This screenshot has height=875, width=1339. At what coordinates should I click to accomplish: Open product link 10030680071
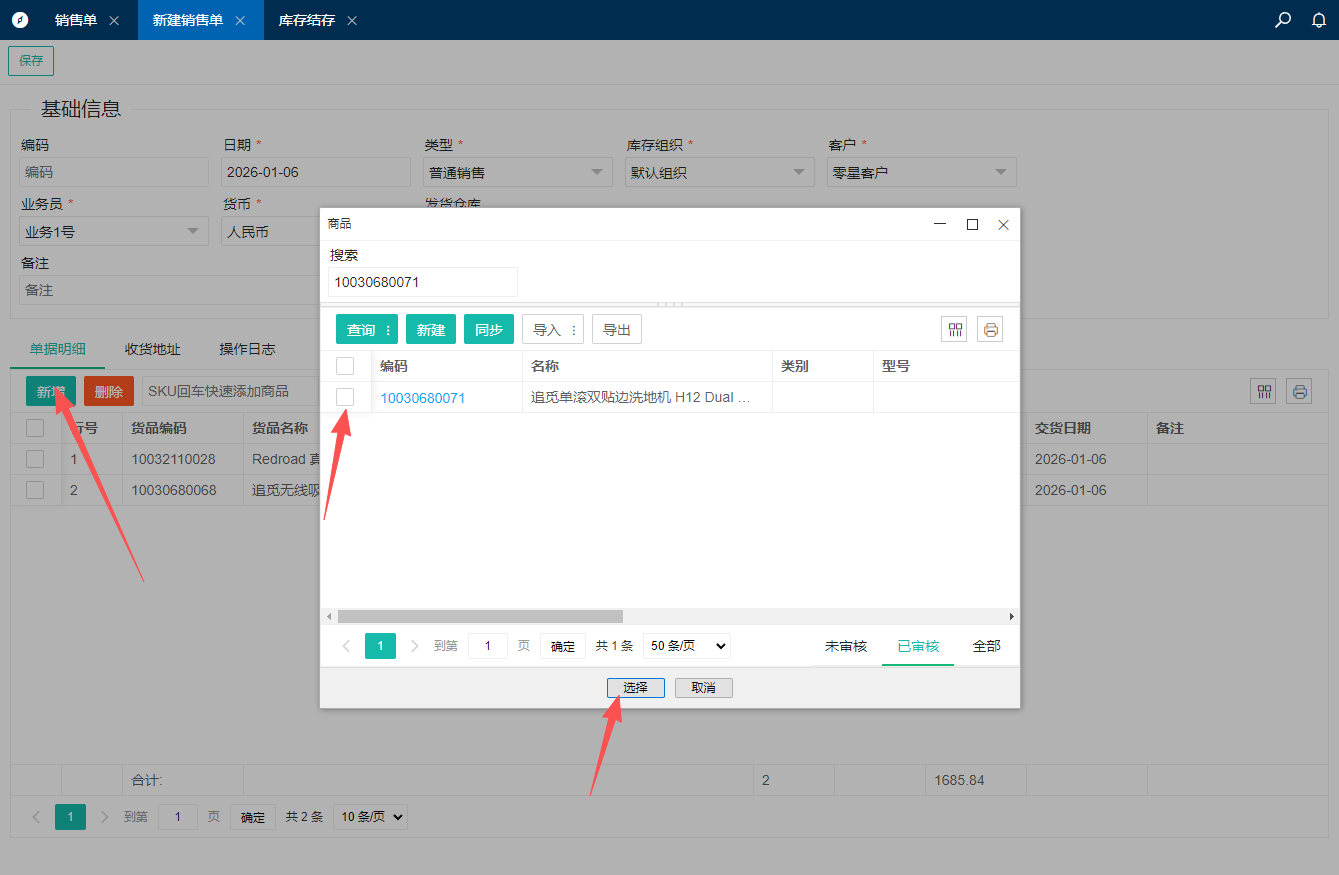point(422,398)
